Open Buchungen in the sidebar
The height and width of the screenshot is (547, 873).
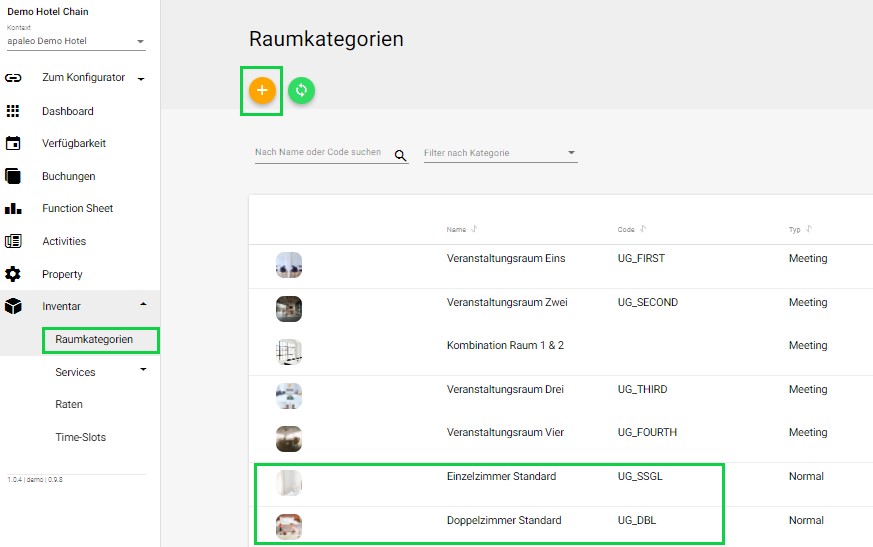68,176
